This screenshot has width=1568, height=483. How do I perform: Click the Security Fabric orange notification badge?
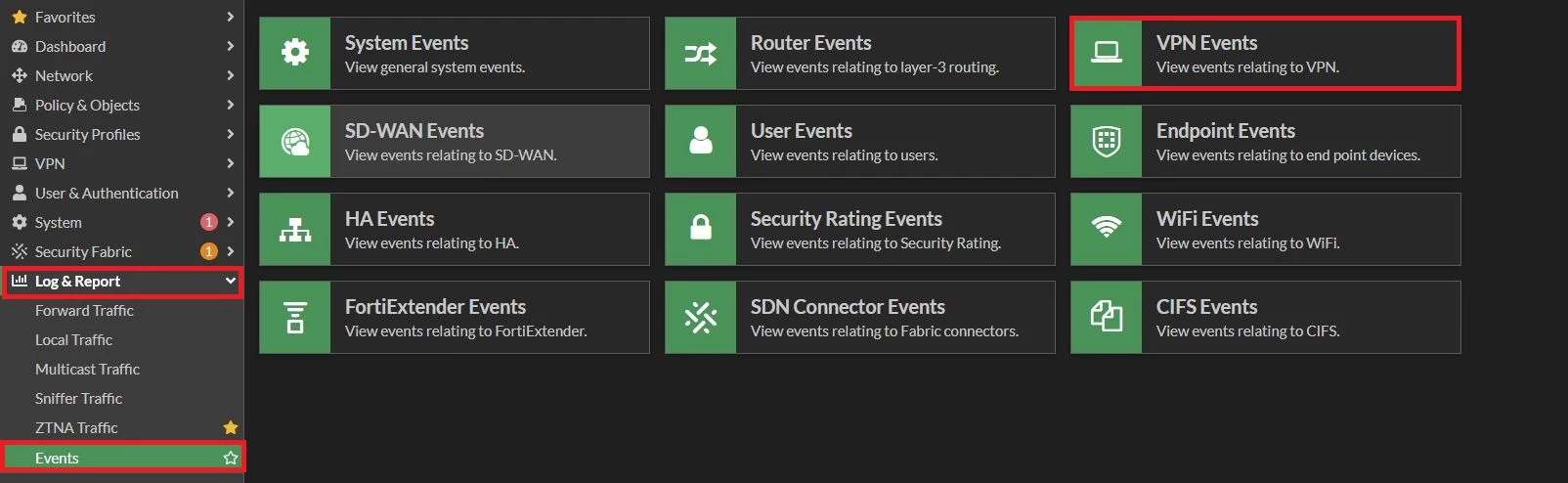(208, 251)
